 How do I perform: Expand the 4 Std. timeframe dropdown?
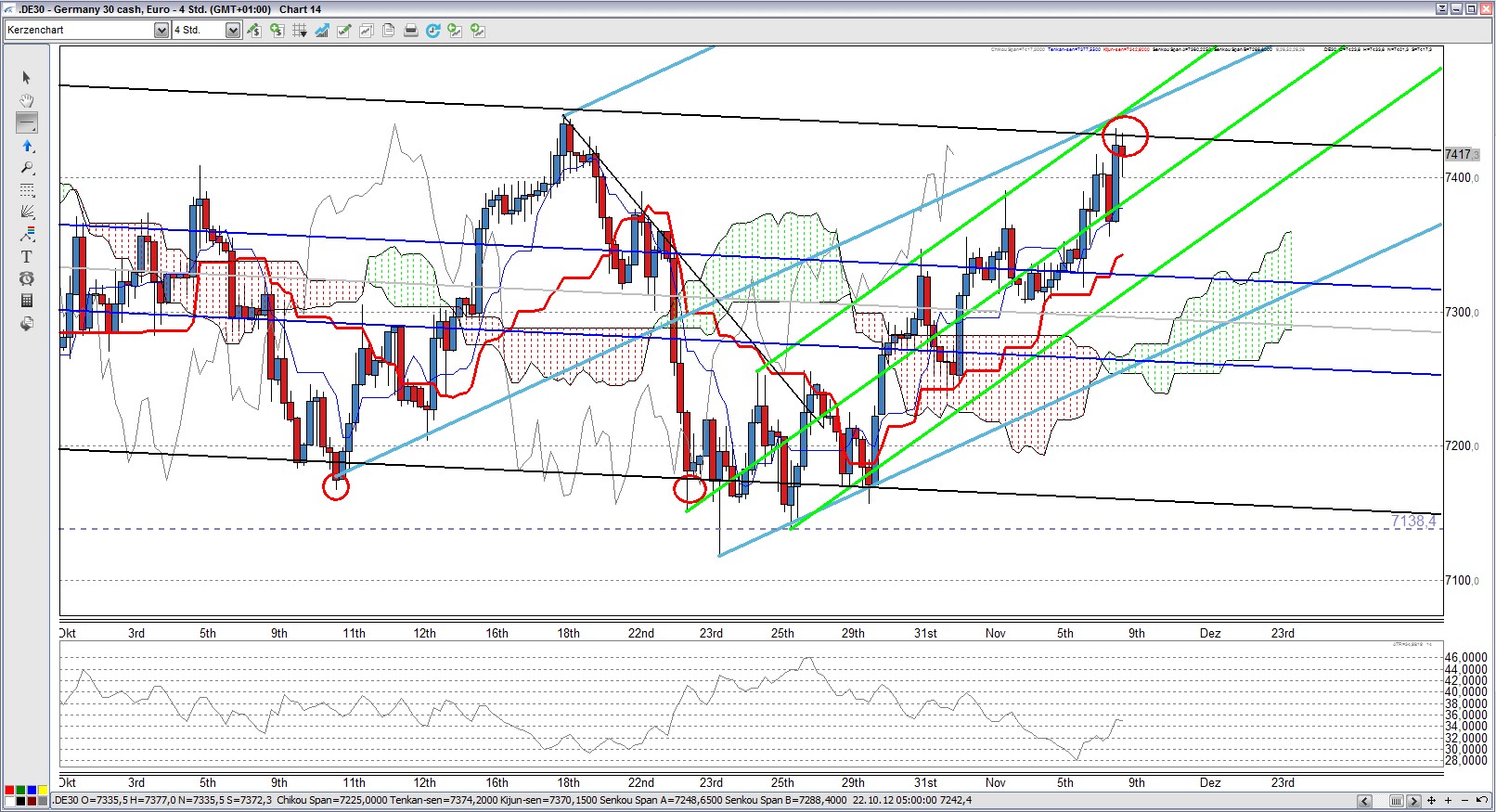232,31
